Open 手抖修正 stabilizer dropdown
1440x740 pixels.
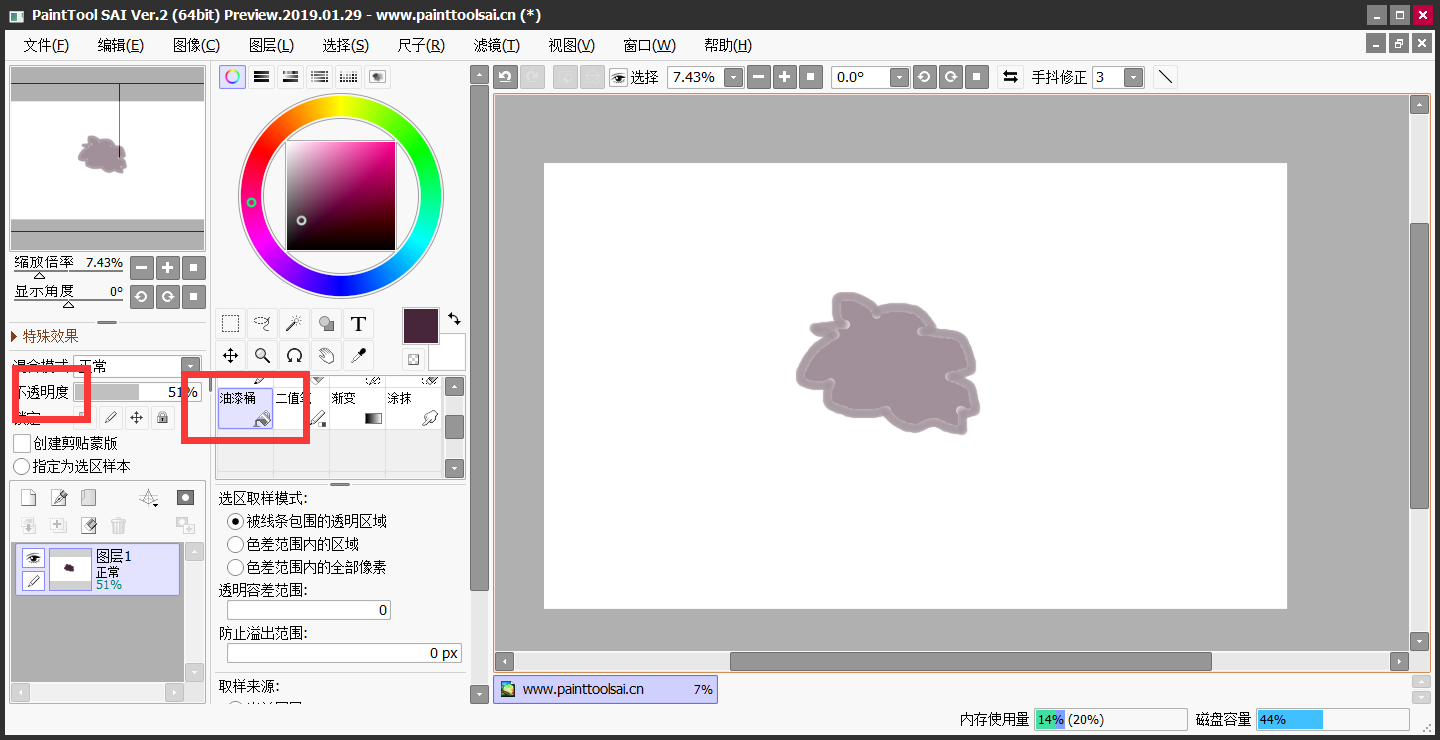click(1134, 77)
